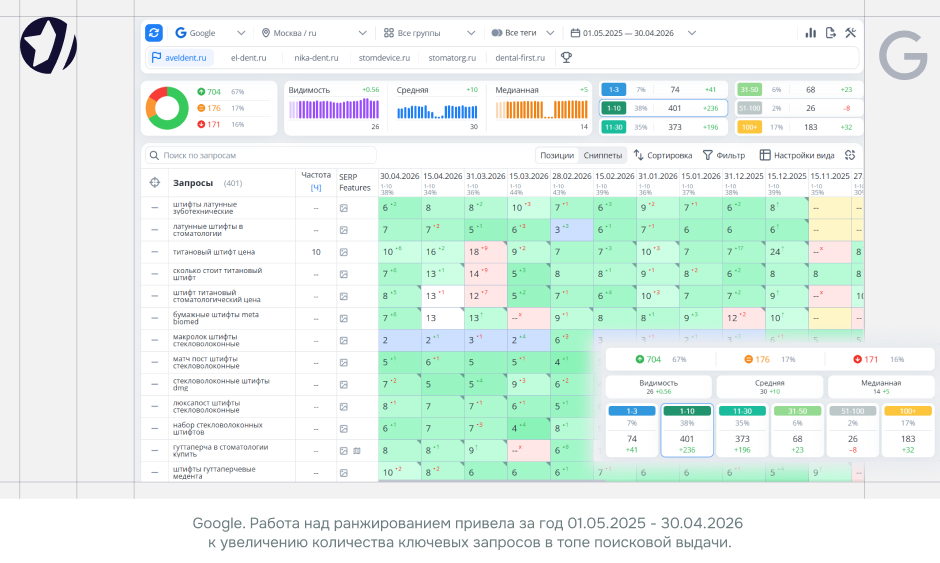
Task: Open SERP features icon for стекловолоконные штифты dmg
Action: pyautogui.click(x=344, y=385)
